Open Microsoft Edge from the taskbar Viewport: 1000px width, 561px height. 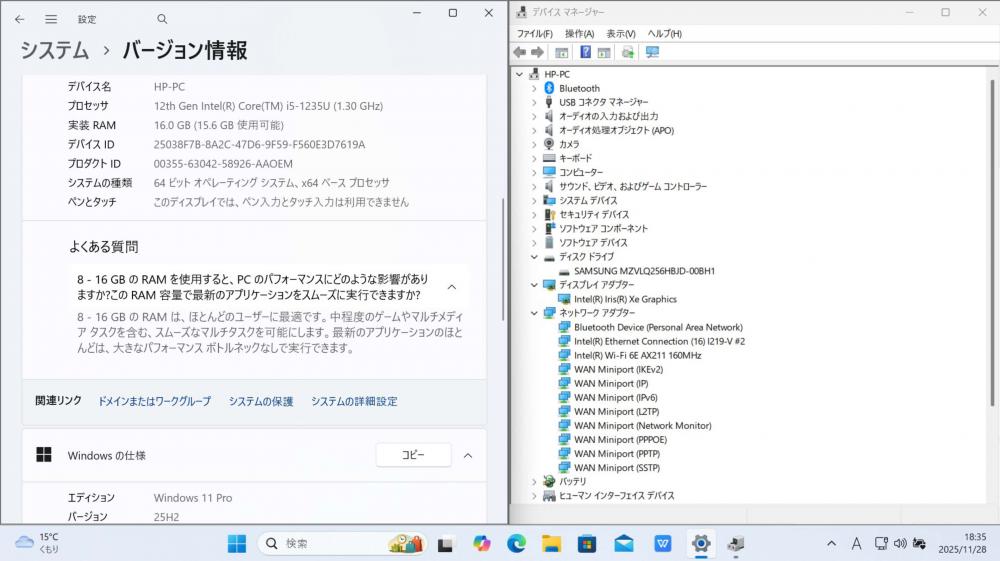(517, 544)
